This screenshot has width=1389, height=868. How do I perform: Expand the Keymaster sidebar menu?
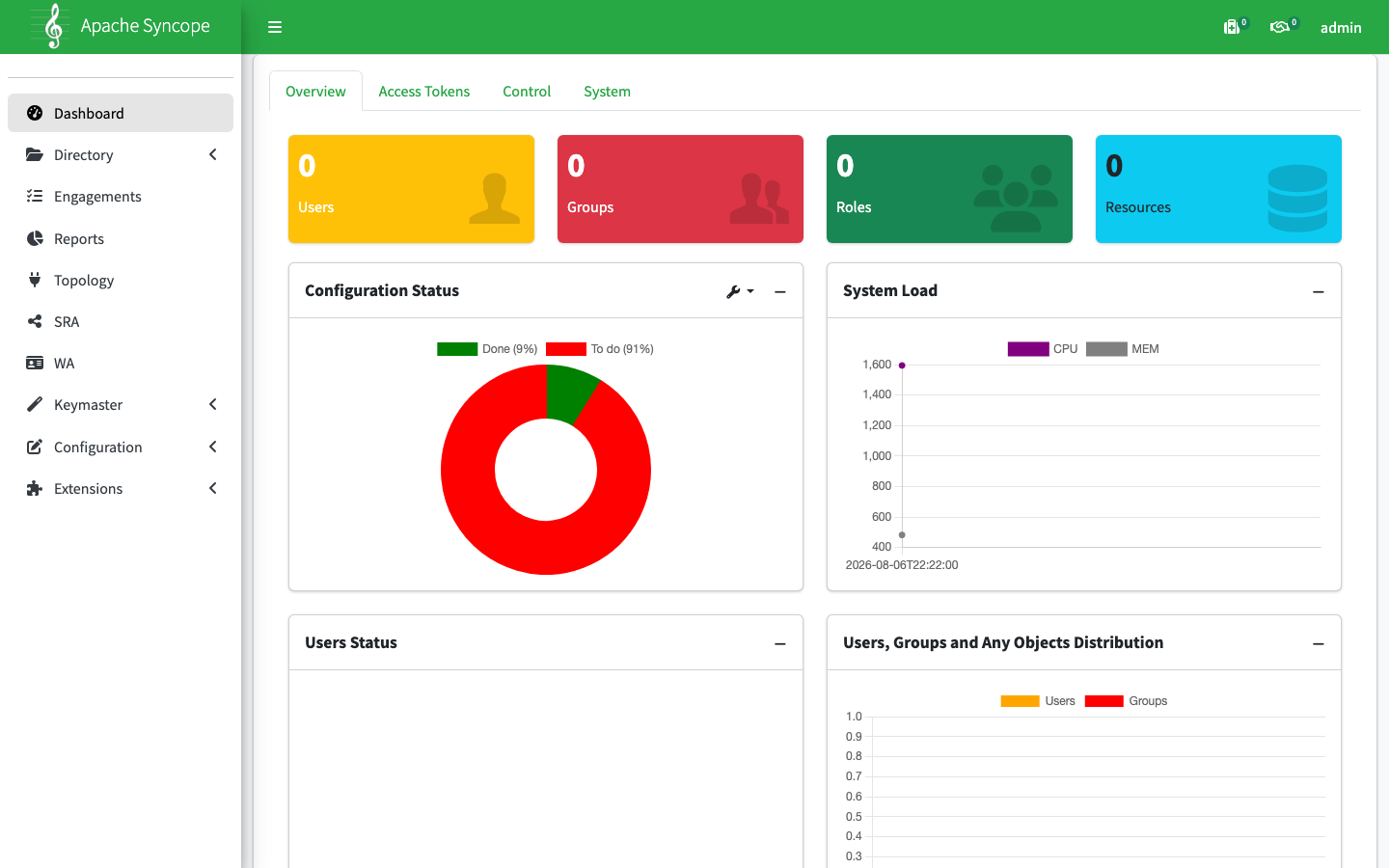click(121, 404)
